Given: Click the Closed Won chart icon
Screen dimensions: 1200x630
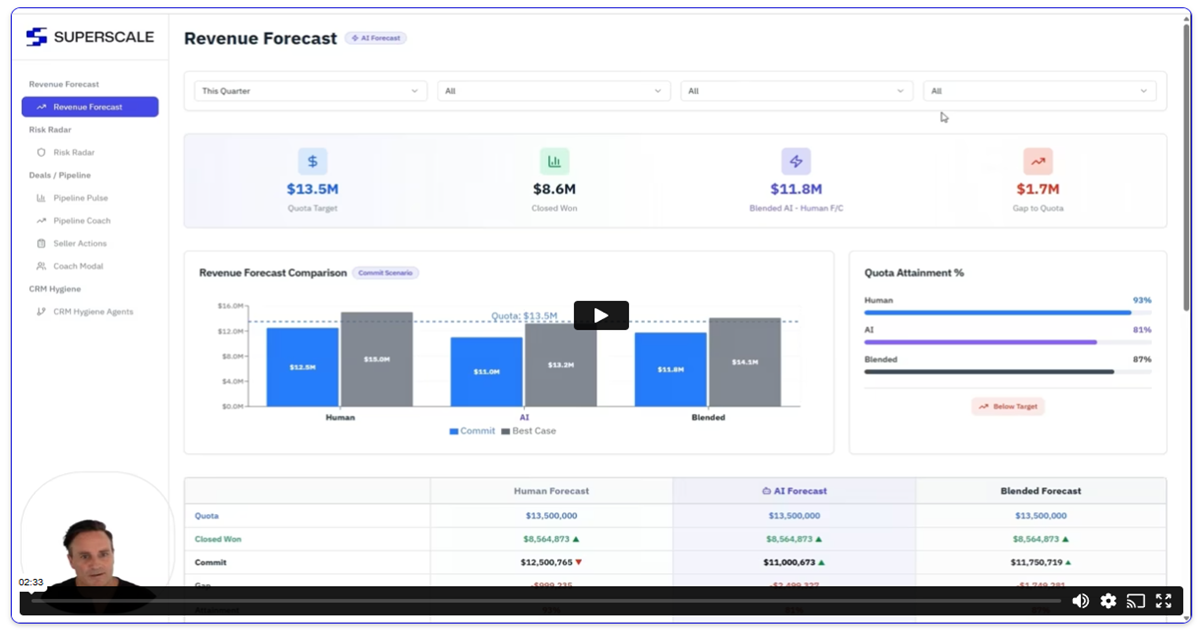Looking at the screenshot, I should point(554,161).
